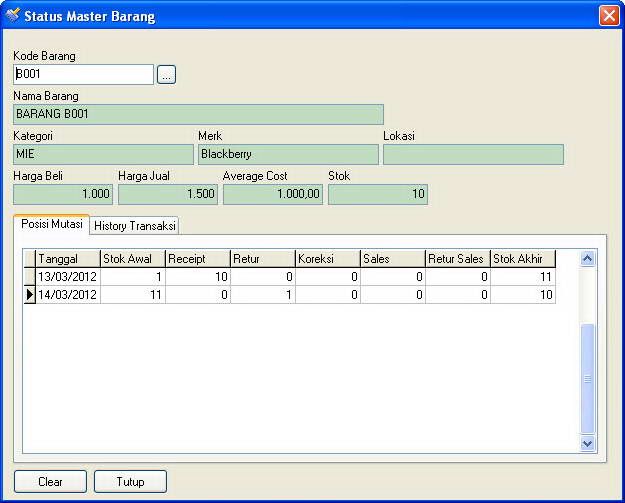Click Stok Awal value 1 in 13/03/2012 row
This screenshot has height=503, width=625.
pos(133,277)
